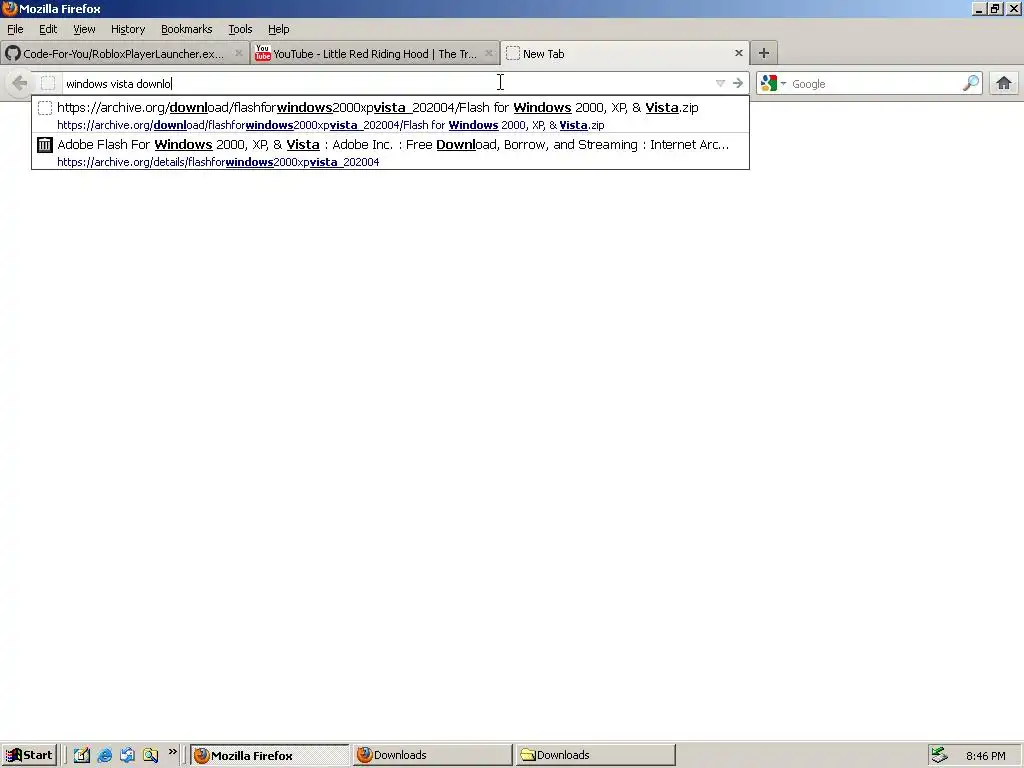Image resolution: width=1024 pixels, height=768 pixels.
Task: Click the fourth quick launch search icon
Action: click(150, 755)
